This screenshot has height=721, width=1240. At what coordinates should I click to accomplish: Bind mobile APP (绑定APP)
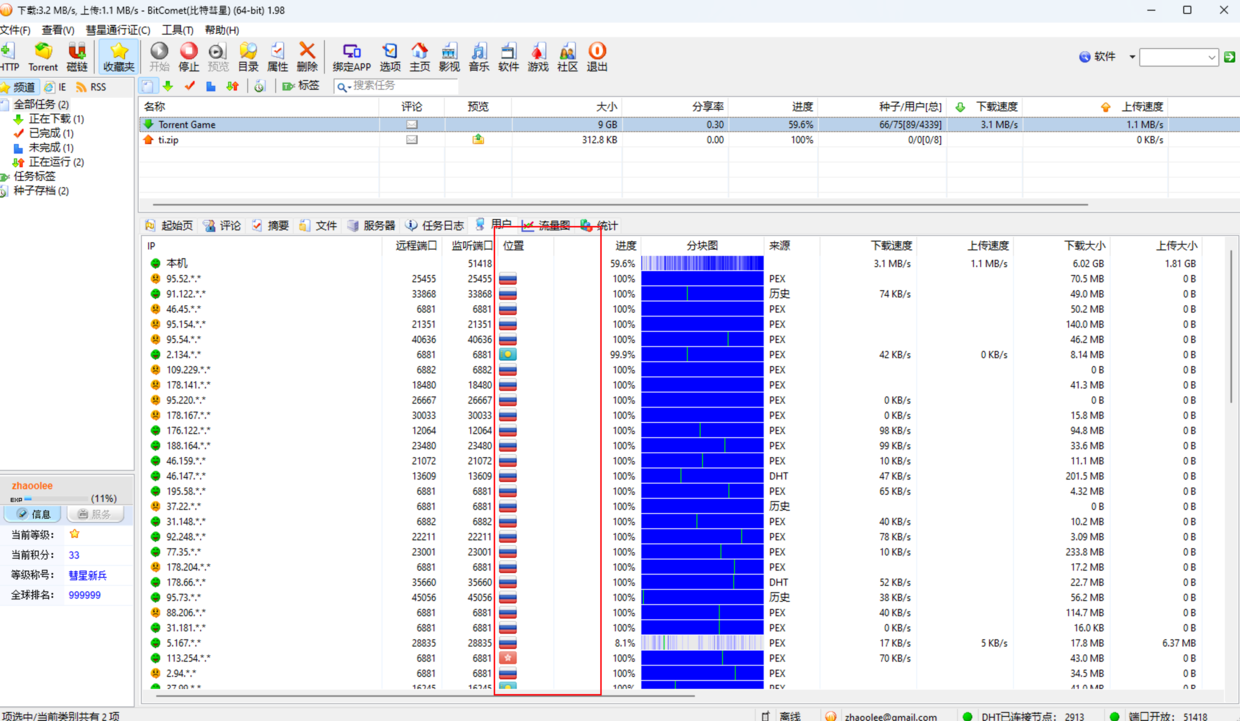tap(351, 56)
